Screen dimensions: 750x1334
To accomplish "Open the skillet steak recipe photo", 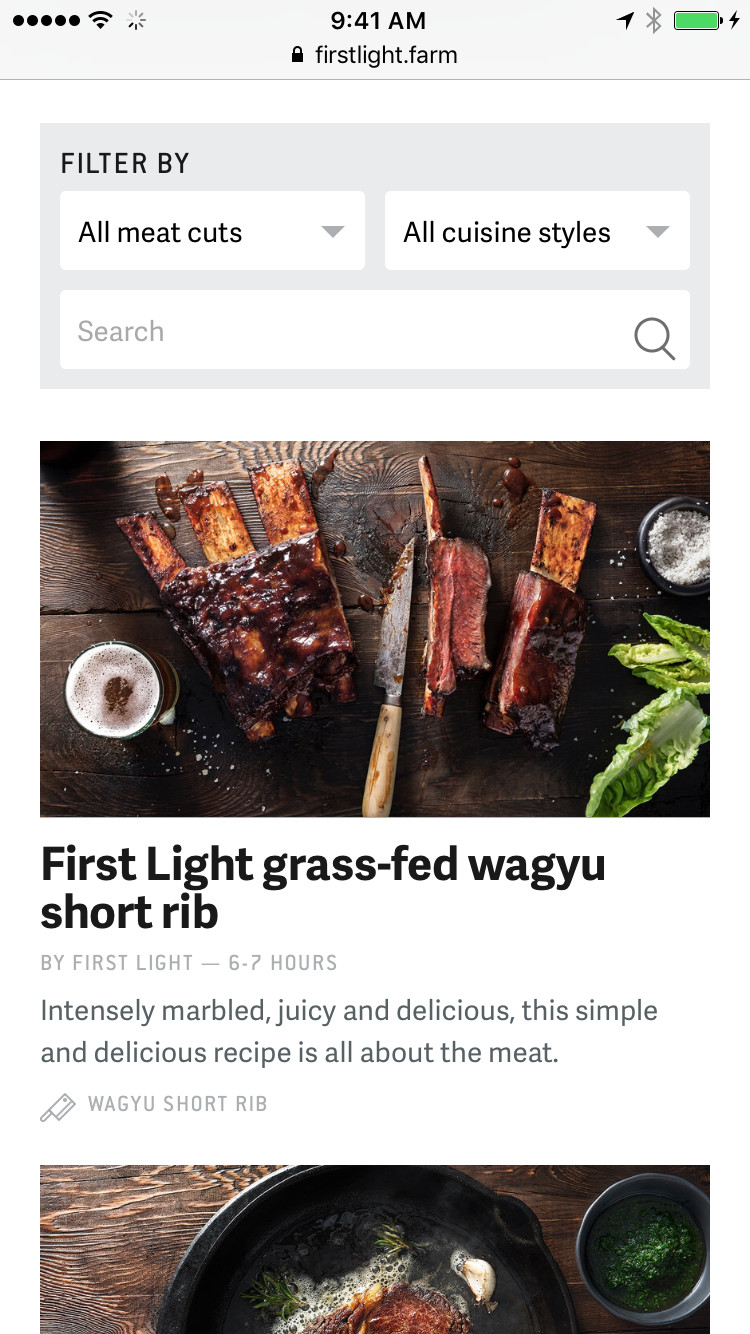I will coord(375,1250).
